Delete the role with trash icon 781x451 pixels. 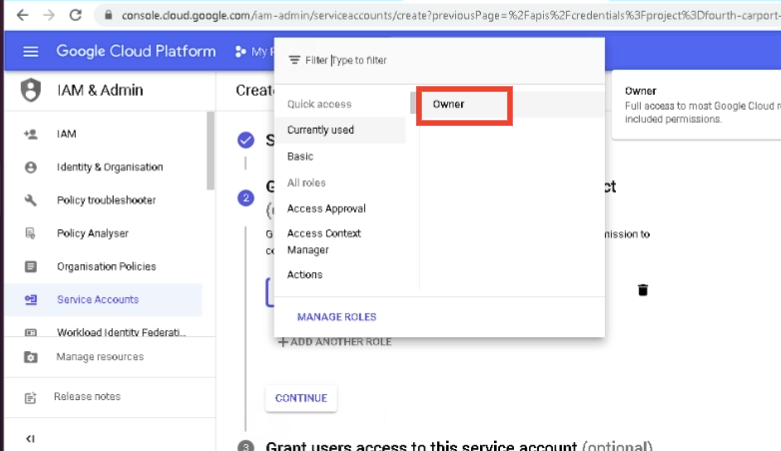tap(643, 290)
